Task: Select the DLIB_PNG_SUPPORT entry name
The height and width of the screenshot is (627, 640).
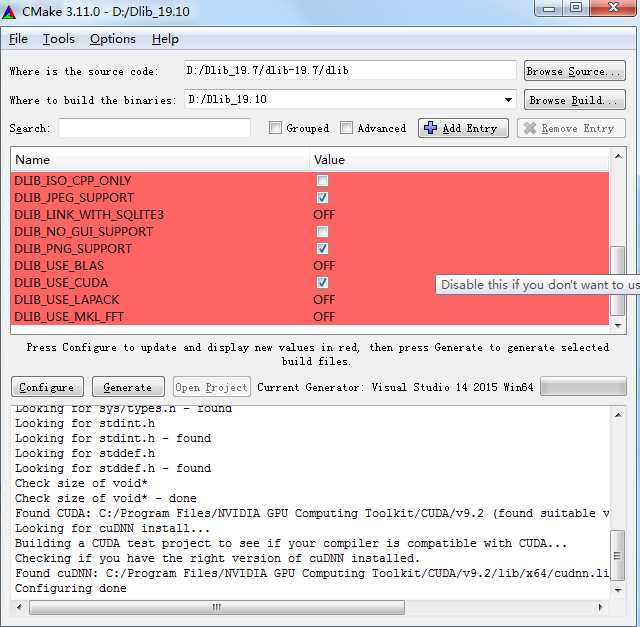Action: click(73, 249)
